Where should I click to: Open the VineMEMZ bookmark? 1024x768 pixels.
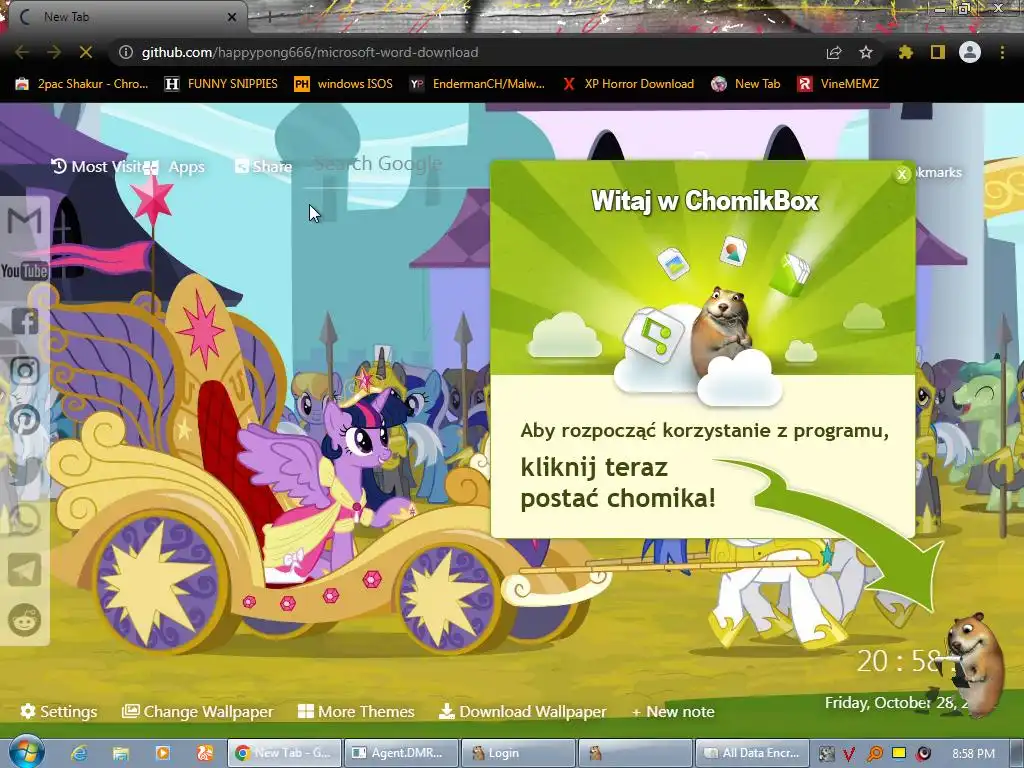(x=838, y=84)
